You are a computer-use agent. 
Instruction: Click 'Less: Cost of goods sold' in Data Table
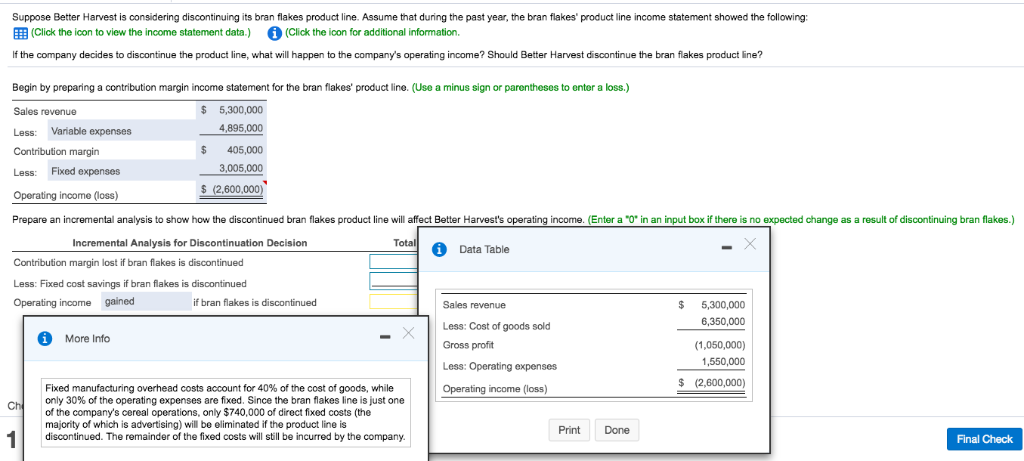pyautogui.click(x=496, y=326)
